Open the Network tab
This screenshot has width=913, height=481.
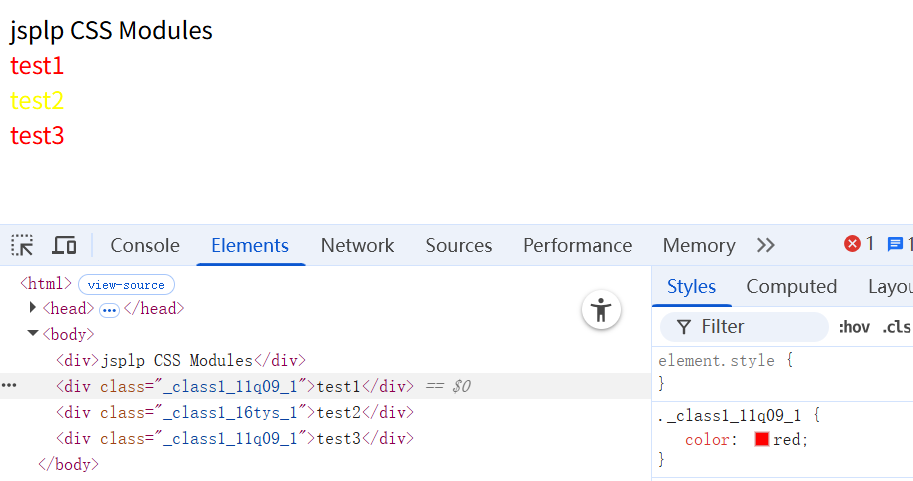coord(357,245)
